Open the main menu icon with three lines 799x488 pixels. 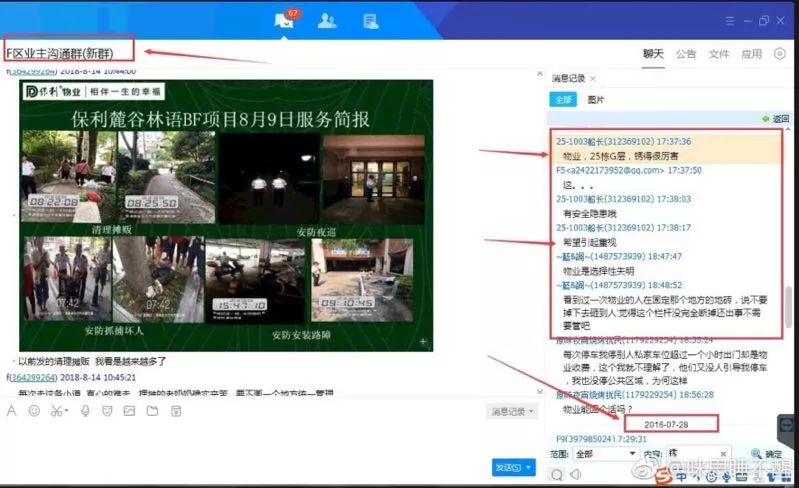730,21
